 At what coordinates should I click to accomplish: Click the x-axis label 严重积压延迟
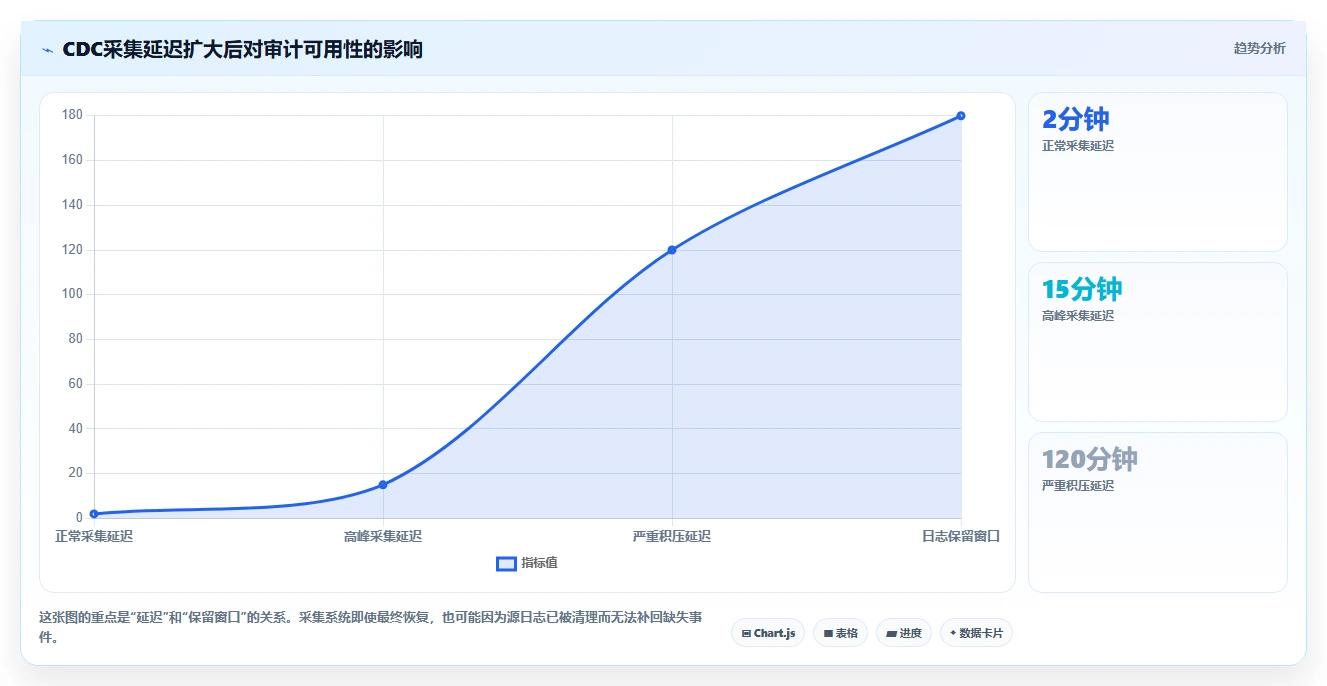[672, 536]
